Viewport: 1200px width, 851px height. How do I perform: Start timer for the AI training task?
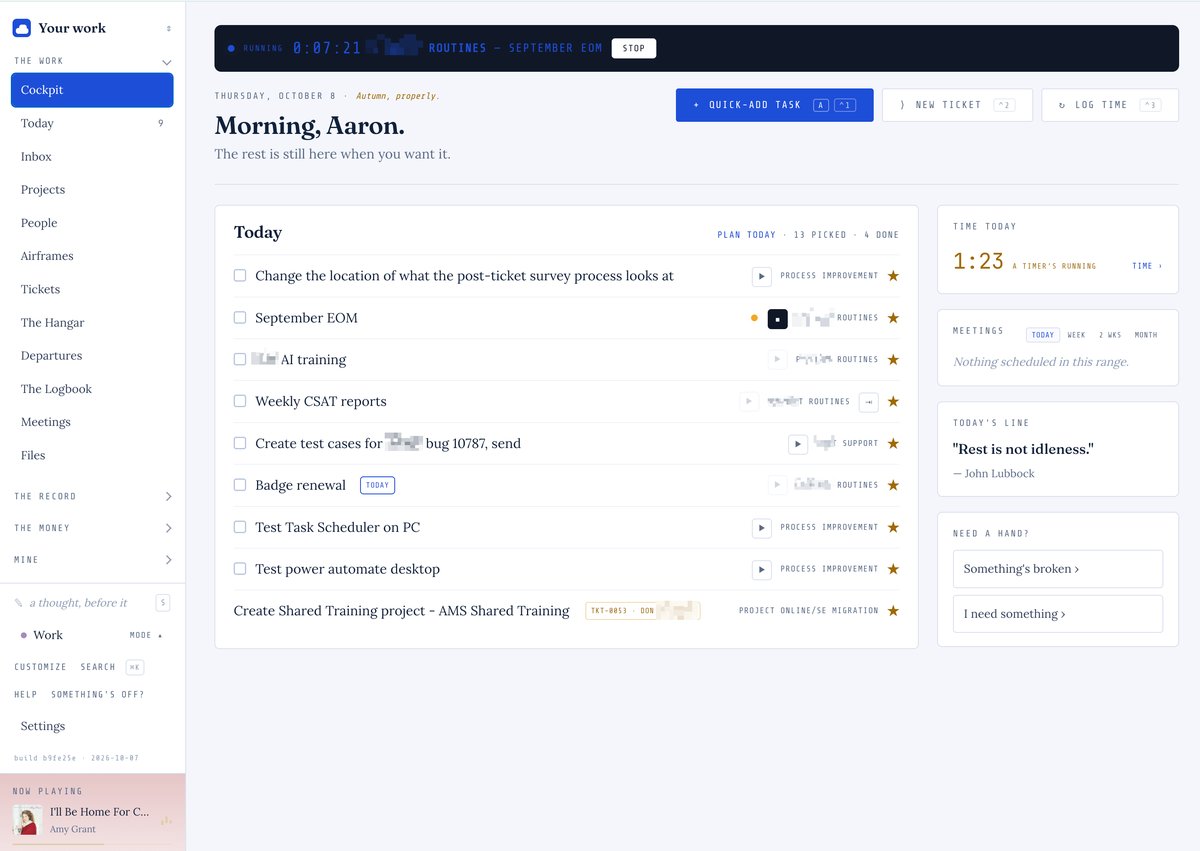click(777, 359)
